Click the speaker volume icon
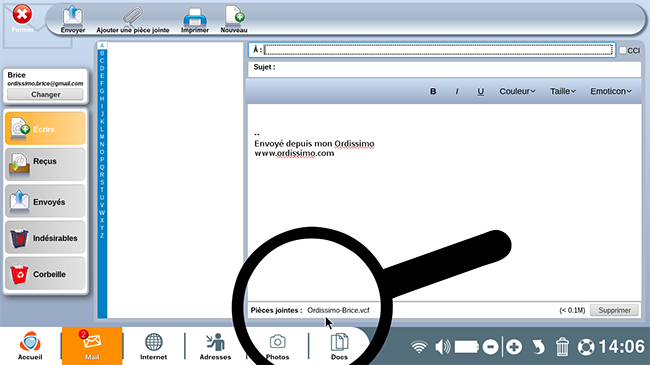 pyautogui.click(x=442, y=347)
